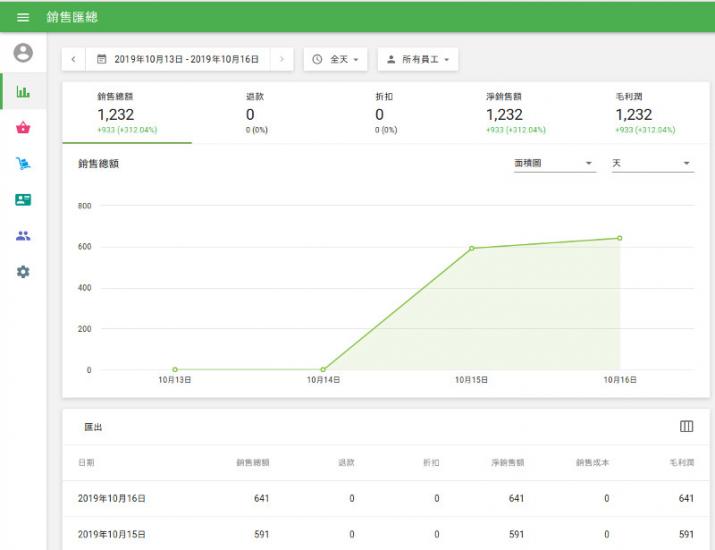This screenshot has height=550, width=715.
Task: Open the 面積圖 chart type dropdown
Action: point(555,163)
